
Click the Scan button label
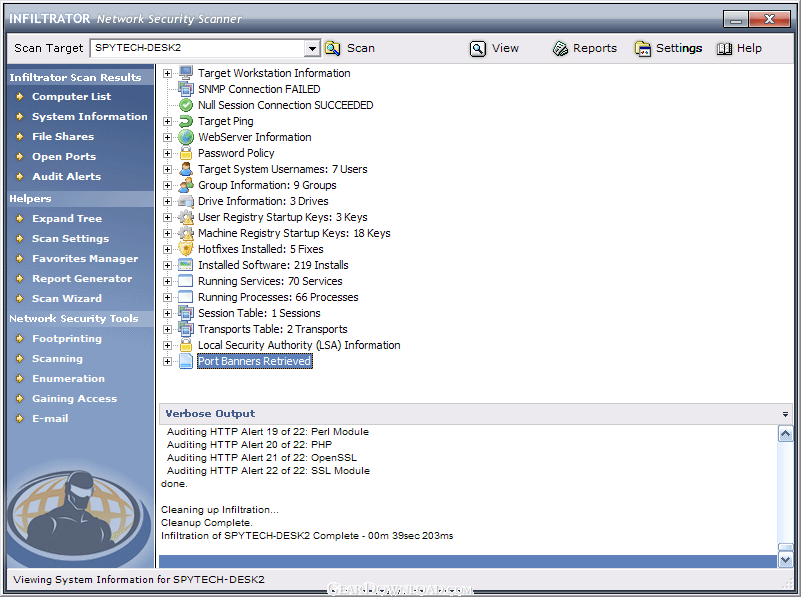[x=361, y=48]
